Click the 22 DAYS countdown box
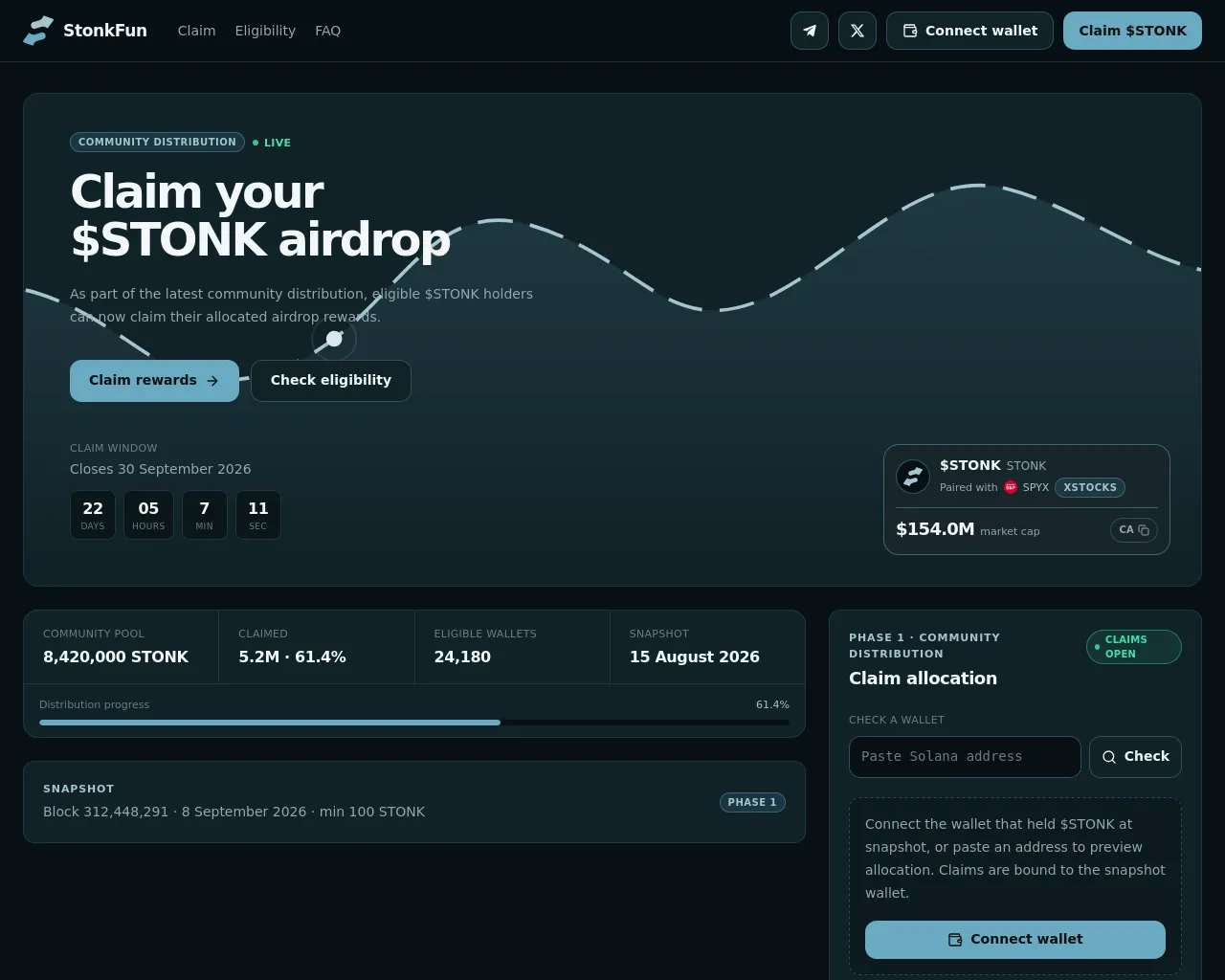Viewport: 1225px width, 980px height. tap(93, 515)
